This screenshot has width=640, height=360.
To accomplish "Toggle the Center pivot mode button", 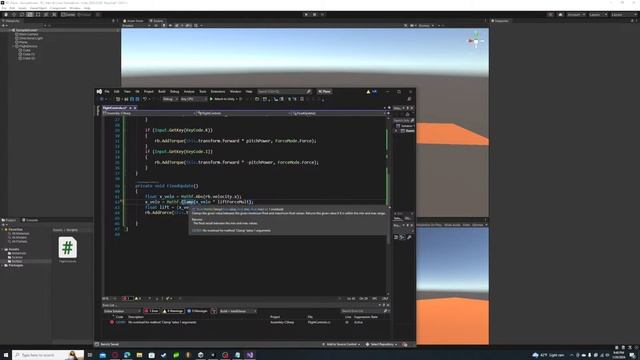I will (68, 15).
